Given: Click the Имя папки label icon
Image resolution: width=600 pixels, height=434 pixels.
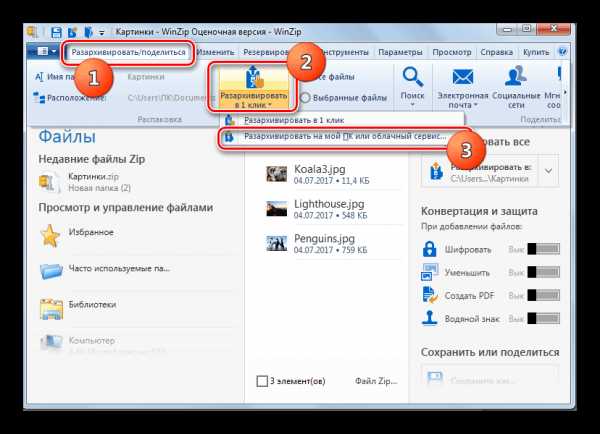Looking at the screenshot, I should 39,77.
